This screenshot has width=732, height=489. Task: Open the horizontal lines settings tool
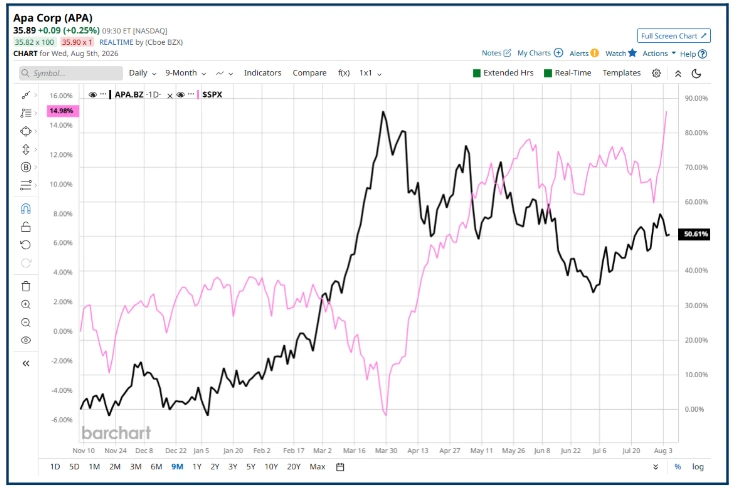click(26, 185)
